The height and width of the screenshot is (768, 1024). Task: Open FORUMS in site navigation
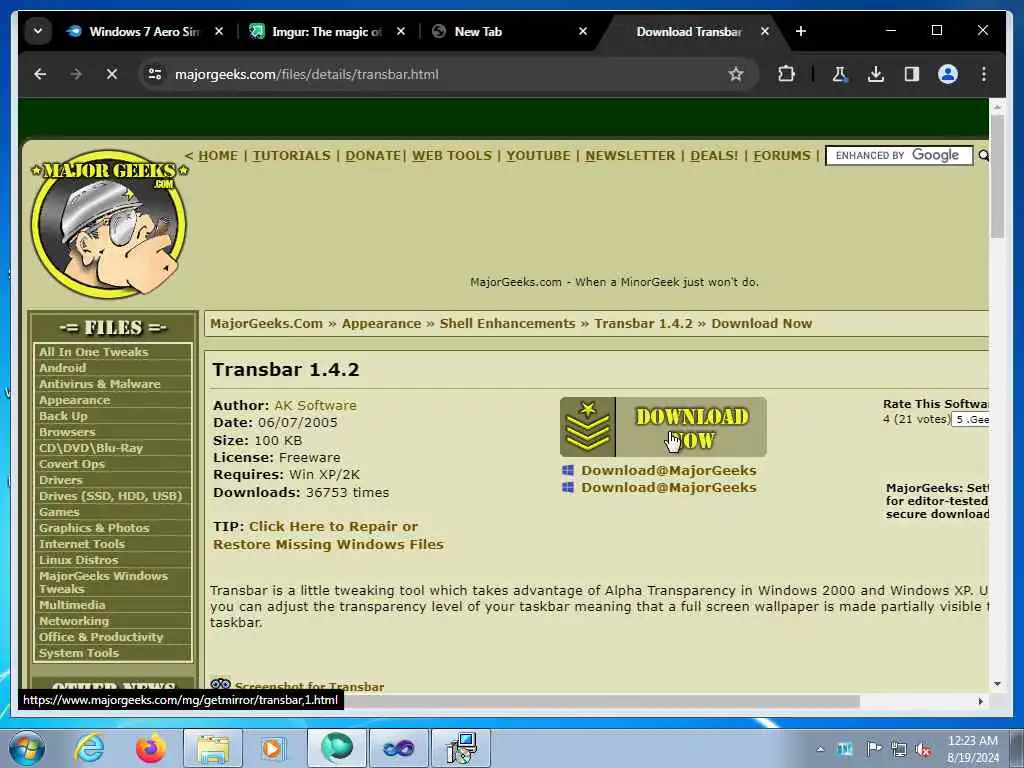click(x=782, y=155)
